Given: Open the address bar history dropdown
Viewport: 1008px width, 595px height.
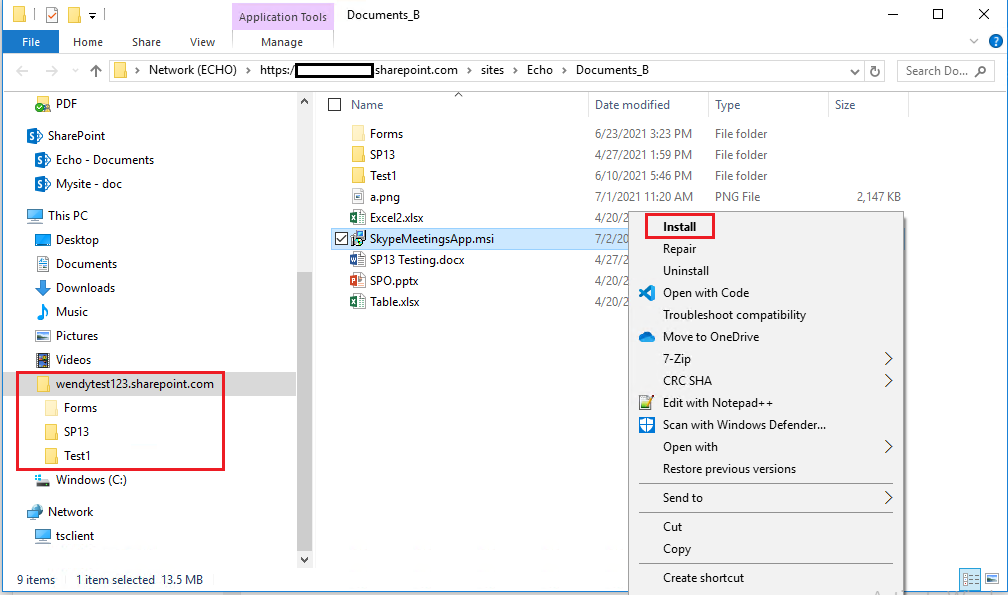Looking at the screenshot, I should 853,70.
